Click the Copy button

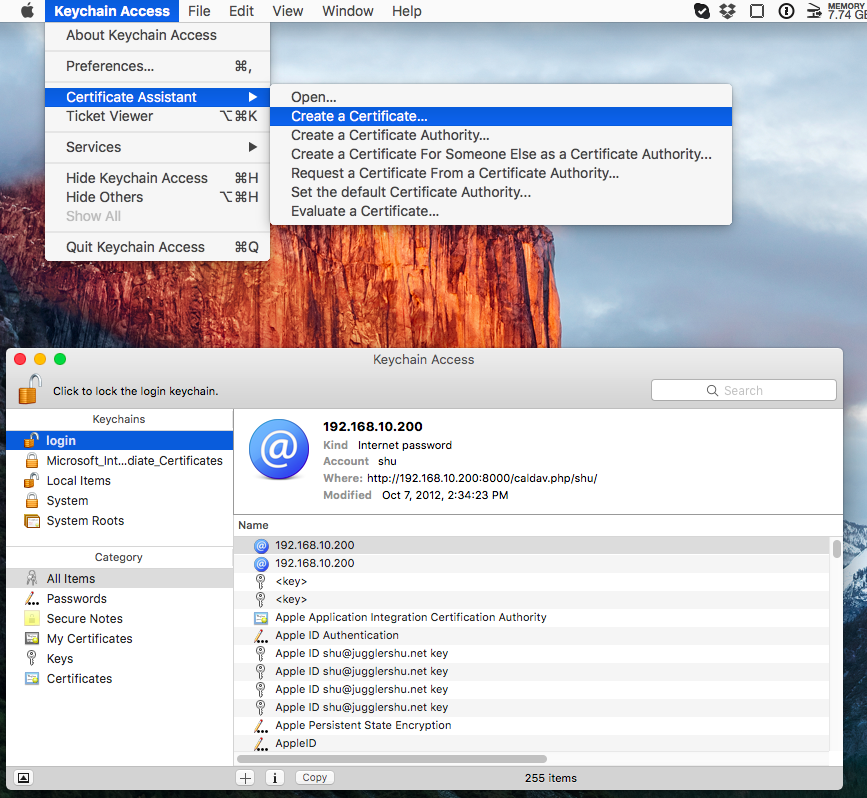tap(314, 777)
